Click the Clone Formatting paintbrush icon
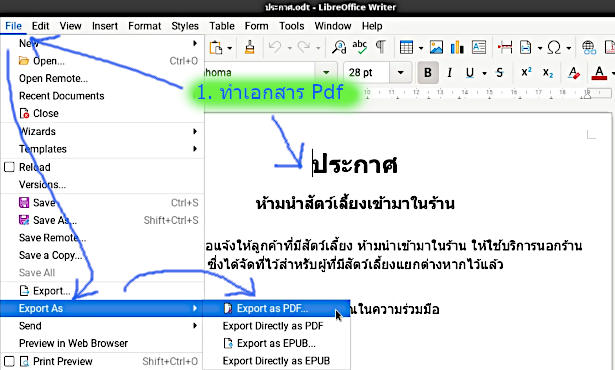The height and width of the screenshot is (370, 615). pyautogui.click(x=249, y=47)
